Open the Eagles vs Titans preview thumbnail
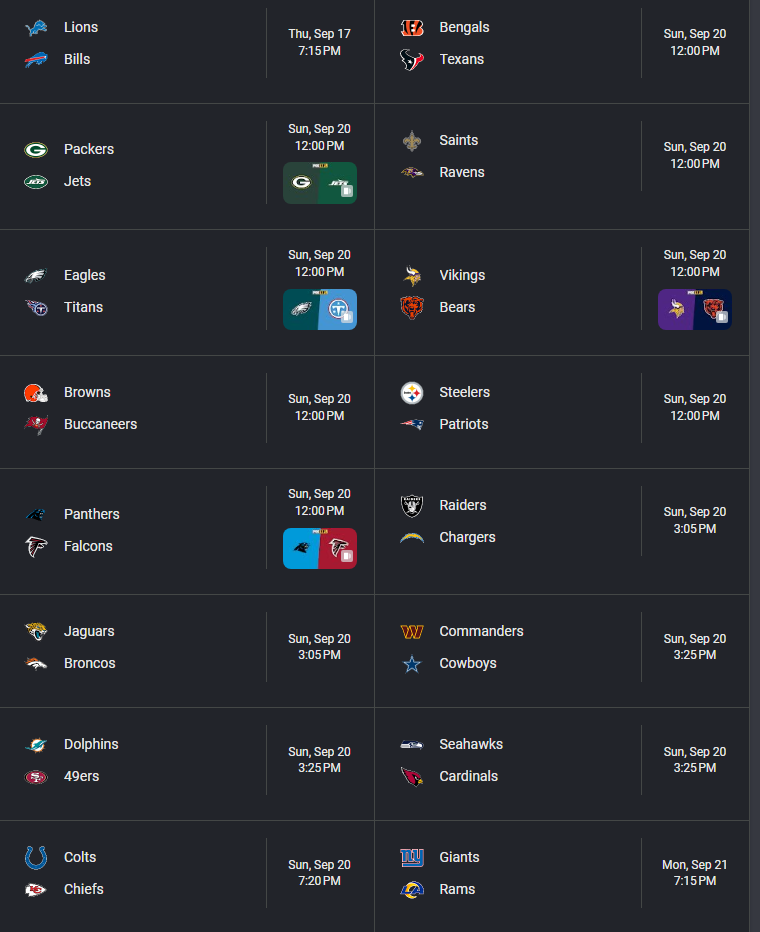Screen dimensions: 760x932 (x=320, y=309)
